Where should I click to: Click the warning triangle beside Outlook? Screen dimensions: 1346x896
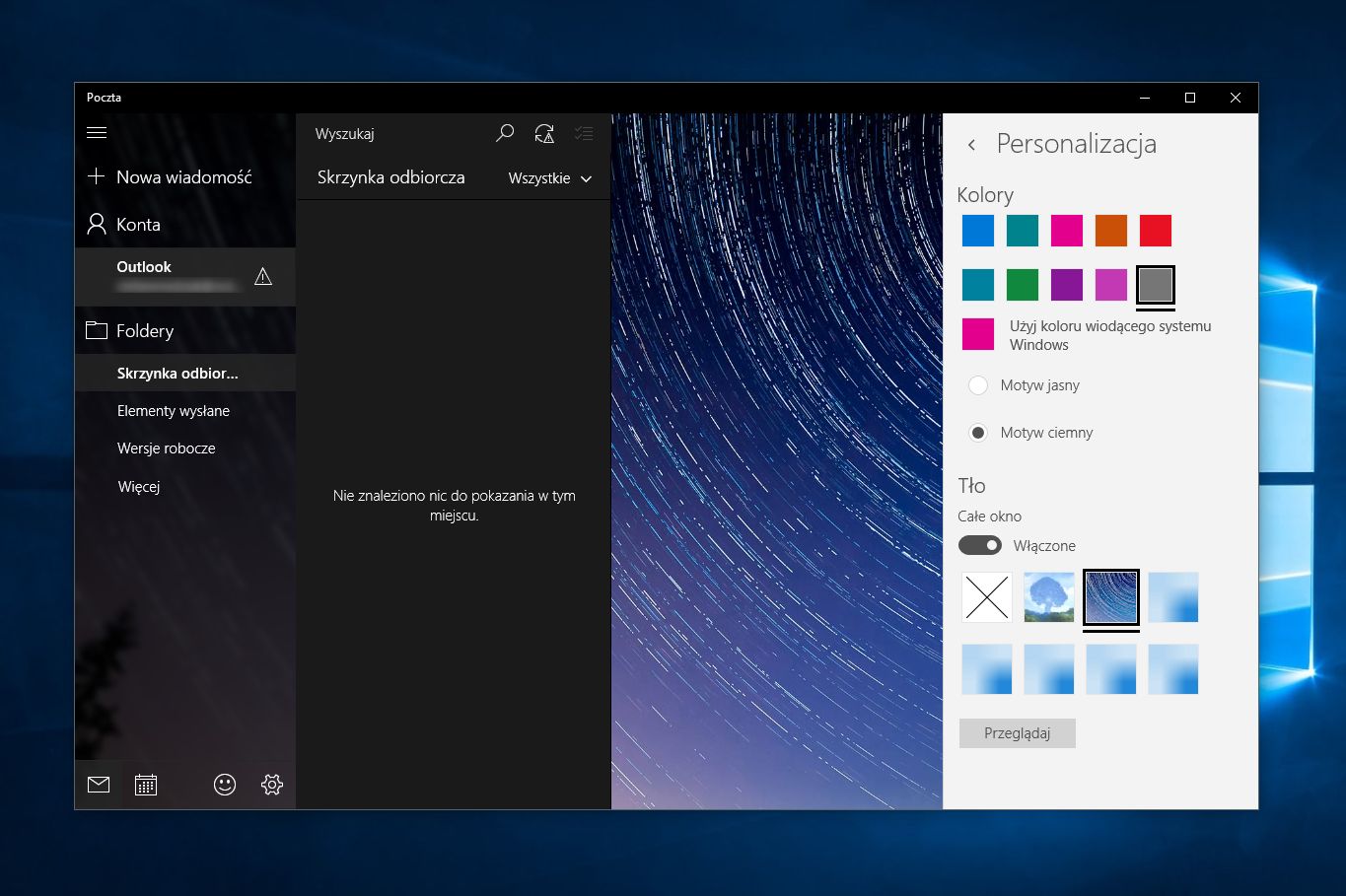click(x=263, y=277)
